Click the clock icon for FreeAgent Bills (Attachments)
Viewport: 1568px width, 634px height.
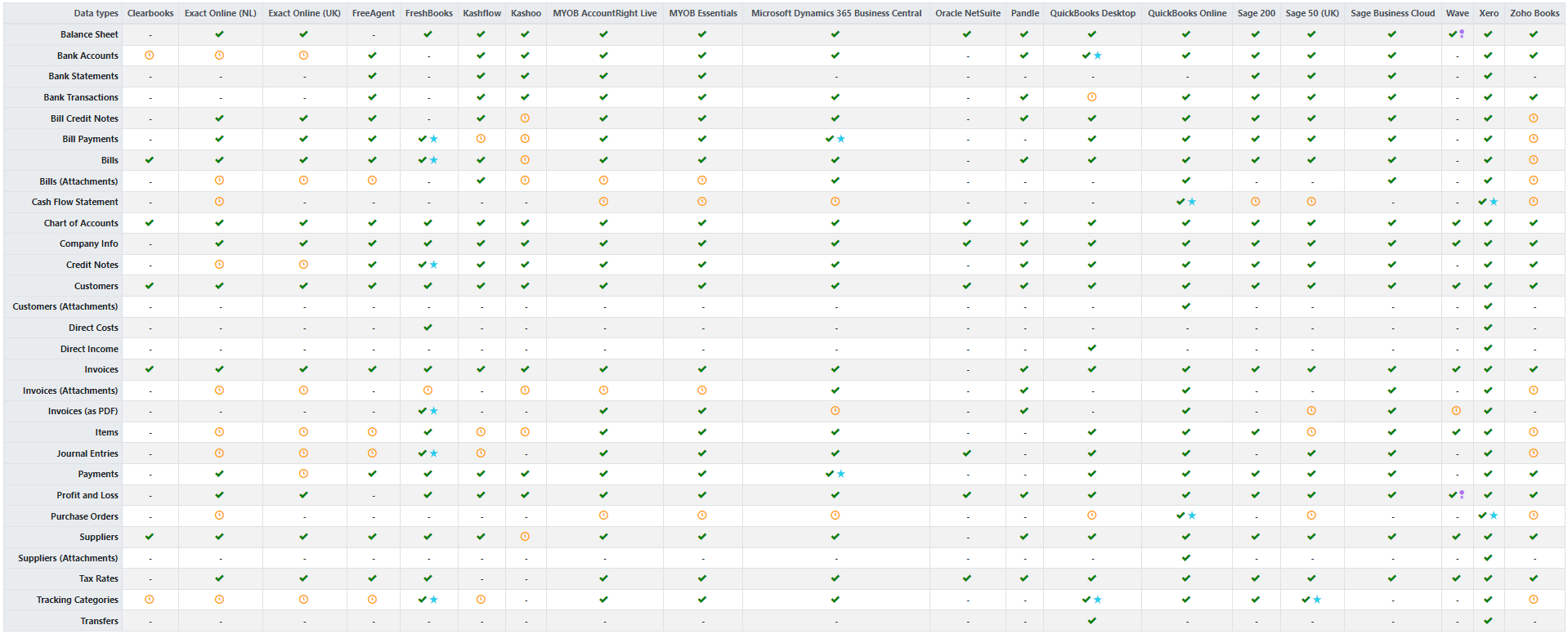(372, 181)
